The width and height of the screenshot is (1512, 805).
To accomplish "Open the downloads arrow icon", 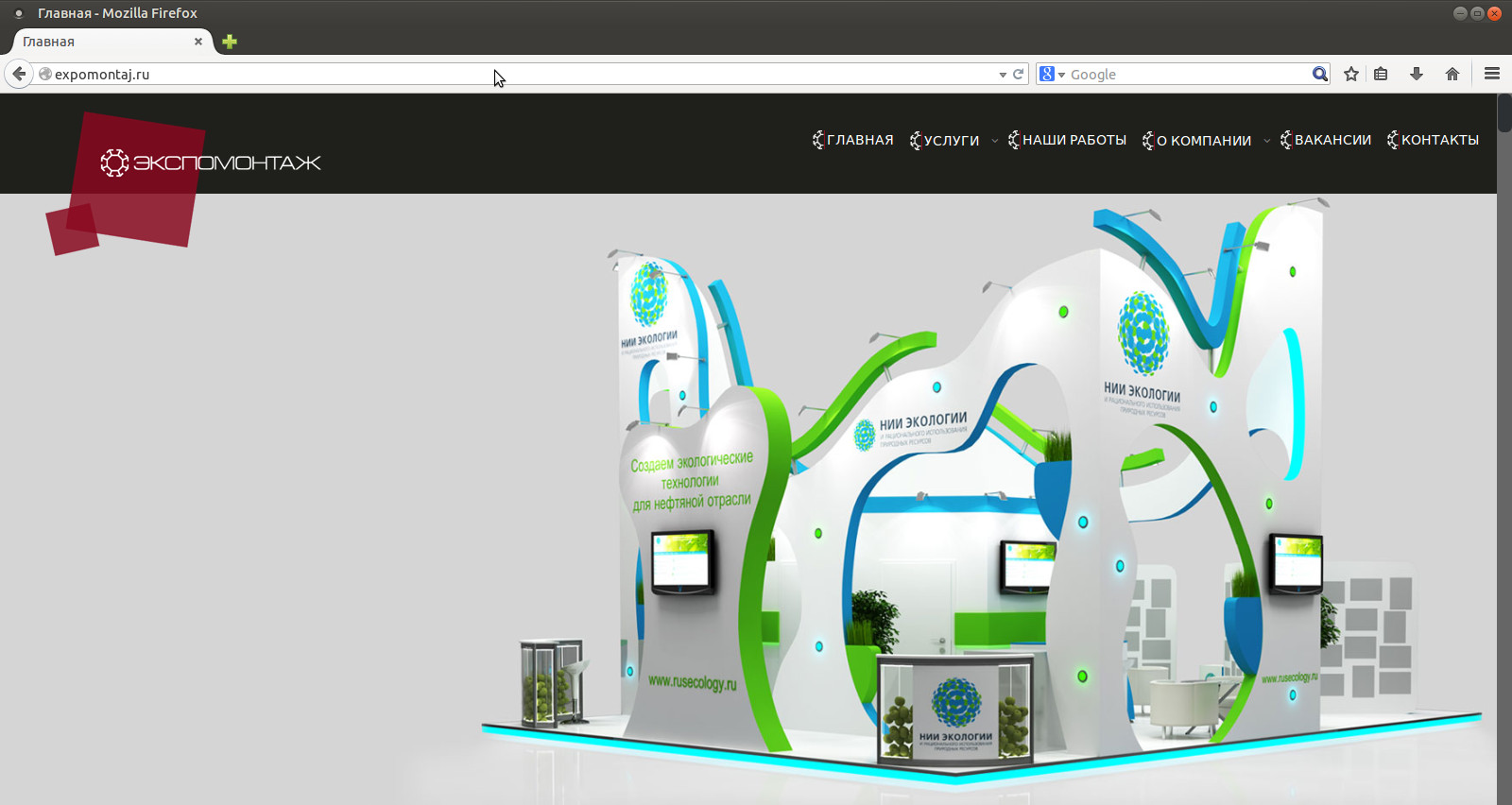I will [1417, 74].
